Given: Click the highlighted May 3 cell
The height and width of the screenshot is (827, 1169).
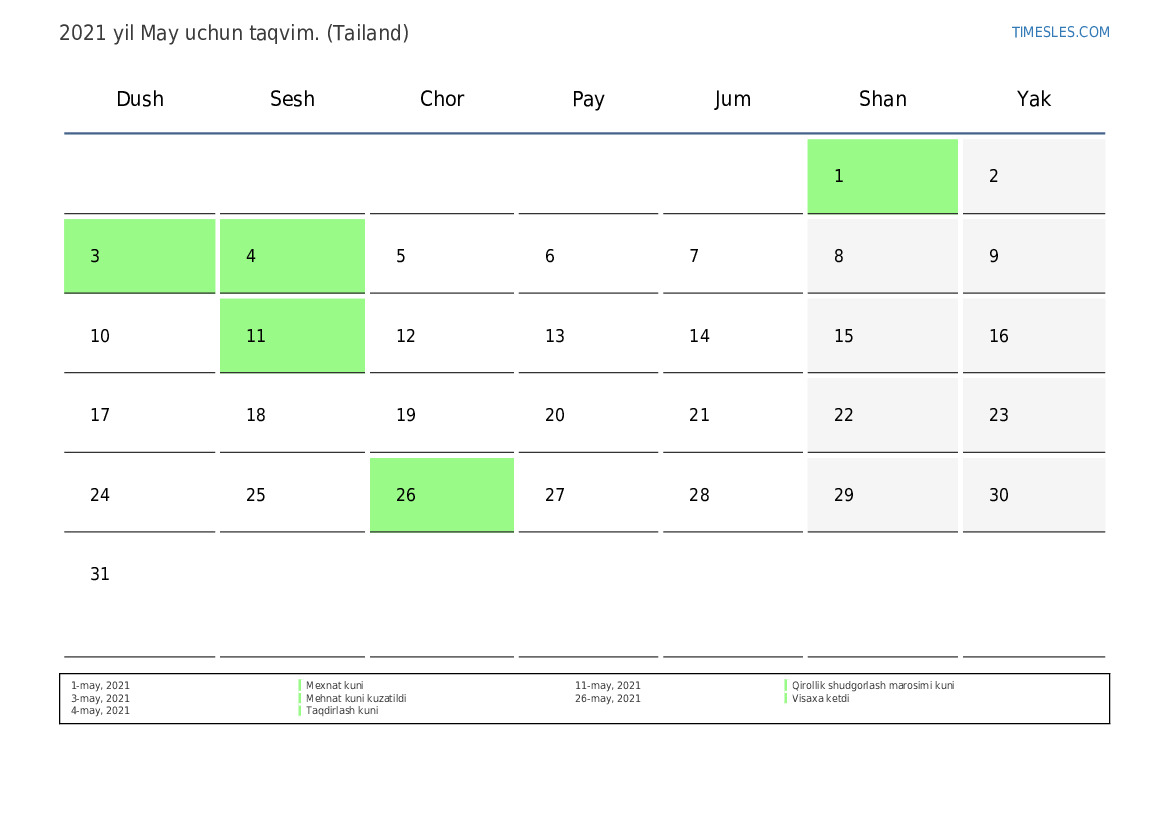Looking at the screenshot, I should [139, 256].
